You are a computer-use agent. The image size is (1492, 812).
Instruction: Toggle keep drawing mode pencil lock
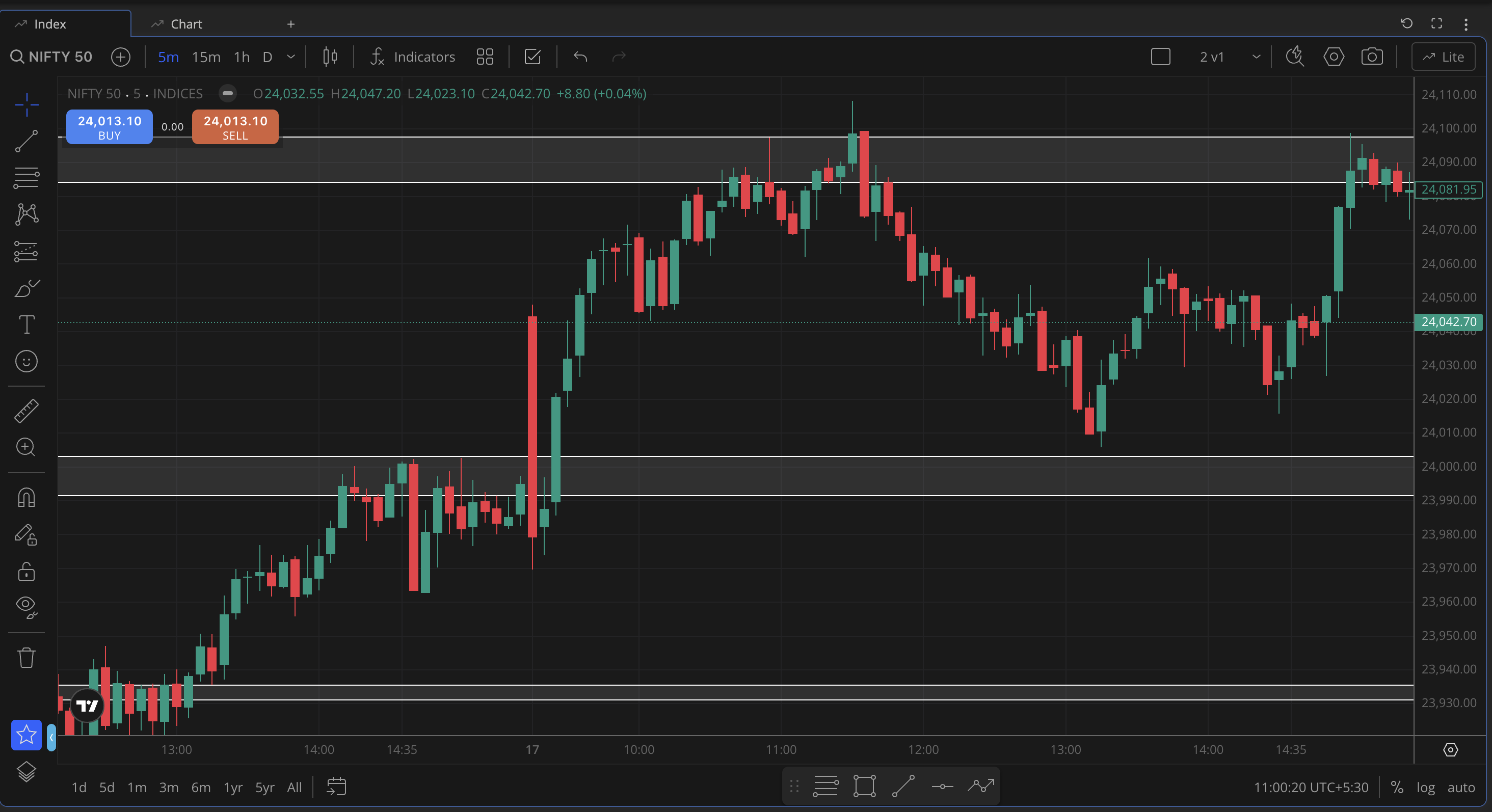[x=26, y=534]
